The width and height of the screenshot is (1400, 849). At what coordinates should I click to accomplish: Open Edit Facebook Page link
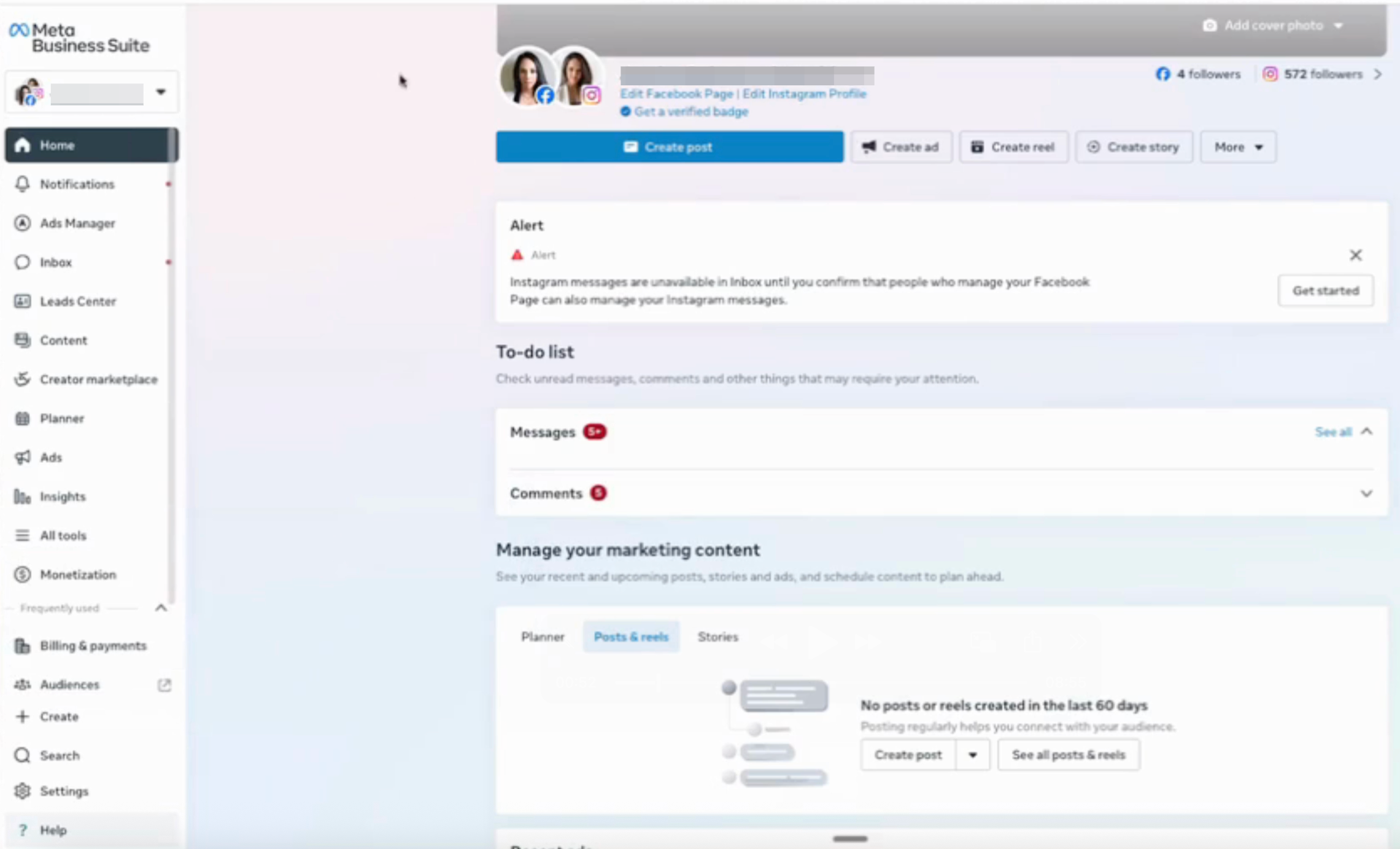tap(676, 94)
